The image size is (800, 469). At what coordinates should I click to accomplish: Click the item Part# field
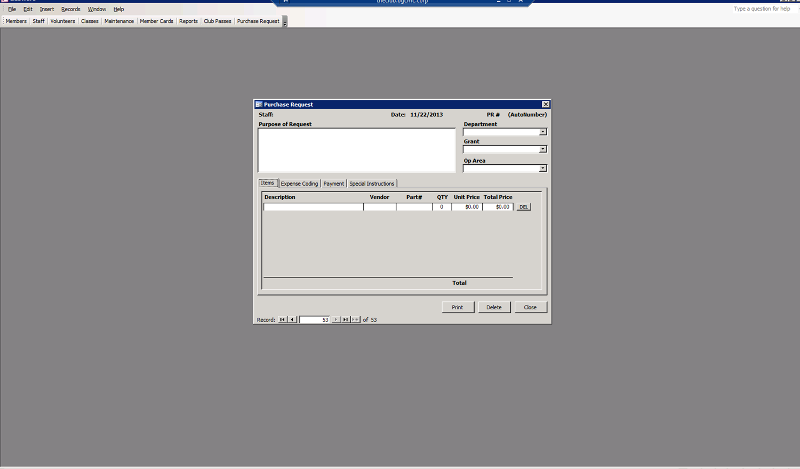click(x=414, y=207)
